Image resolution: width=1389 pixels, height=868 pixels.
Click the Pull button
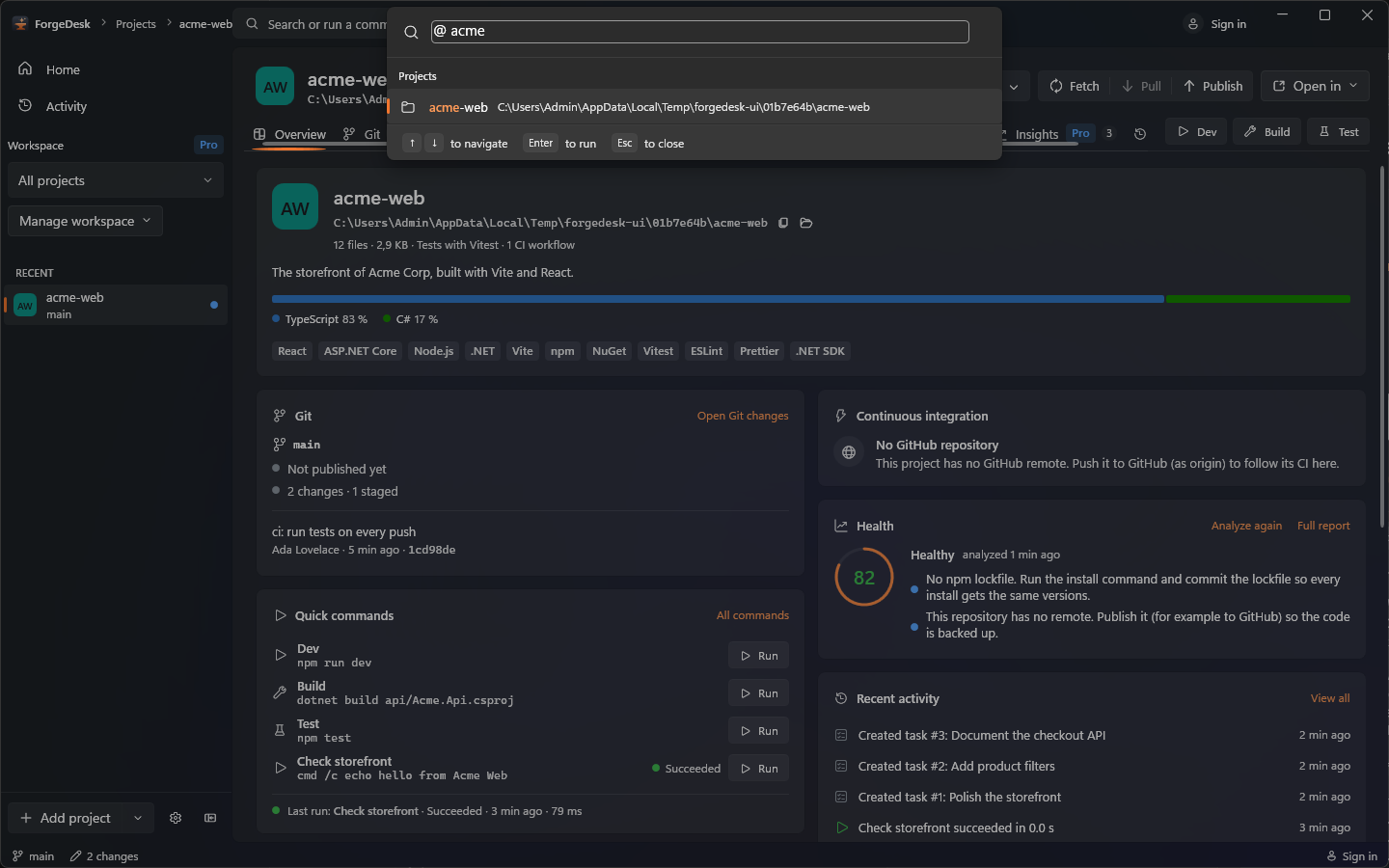point(1141,86)
